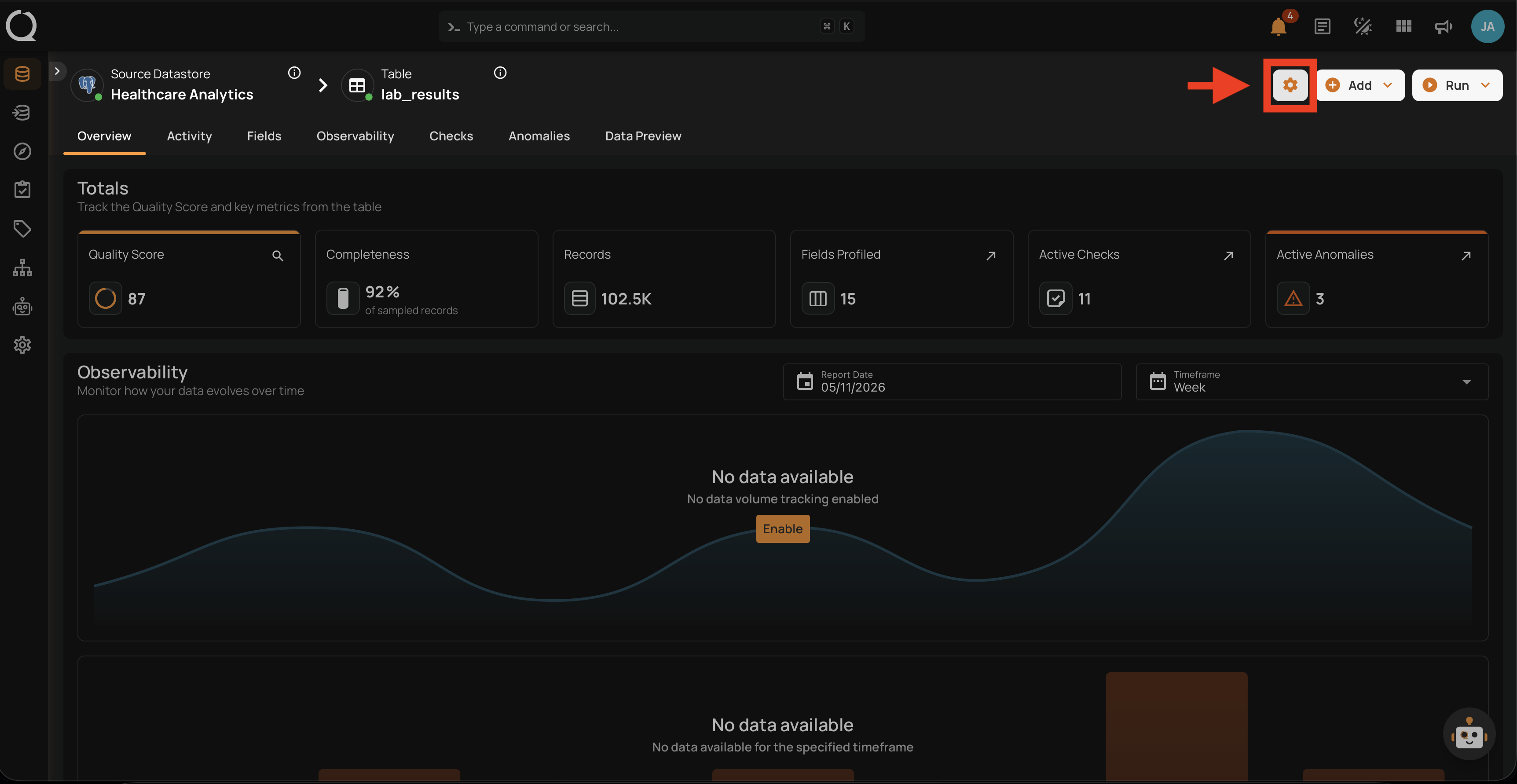Viewport: 1517px width, 784px height.
Task: Open the JA user avatar menu
Action: coord(1487,26)
